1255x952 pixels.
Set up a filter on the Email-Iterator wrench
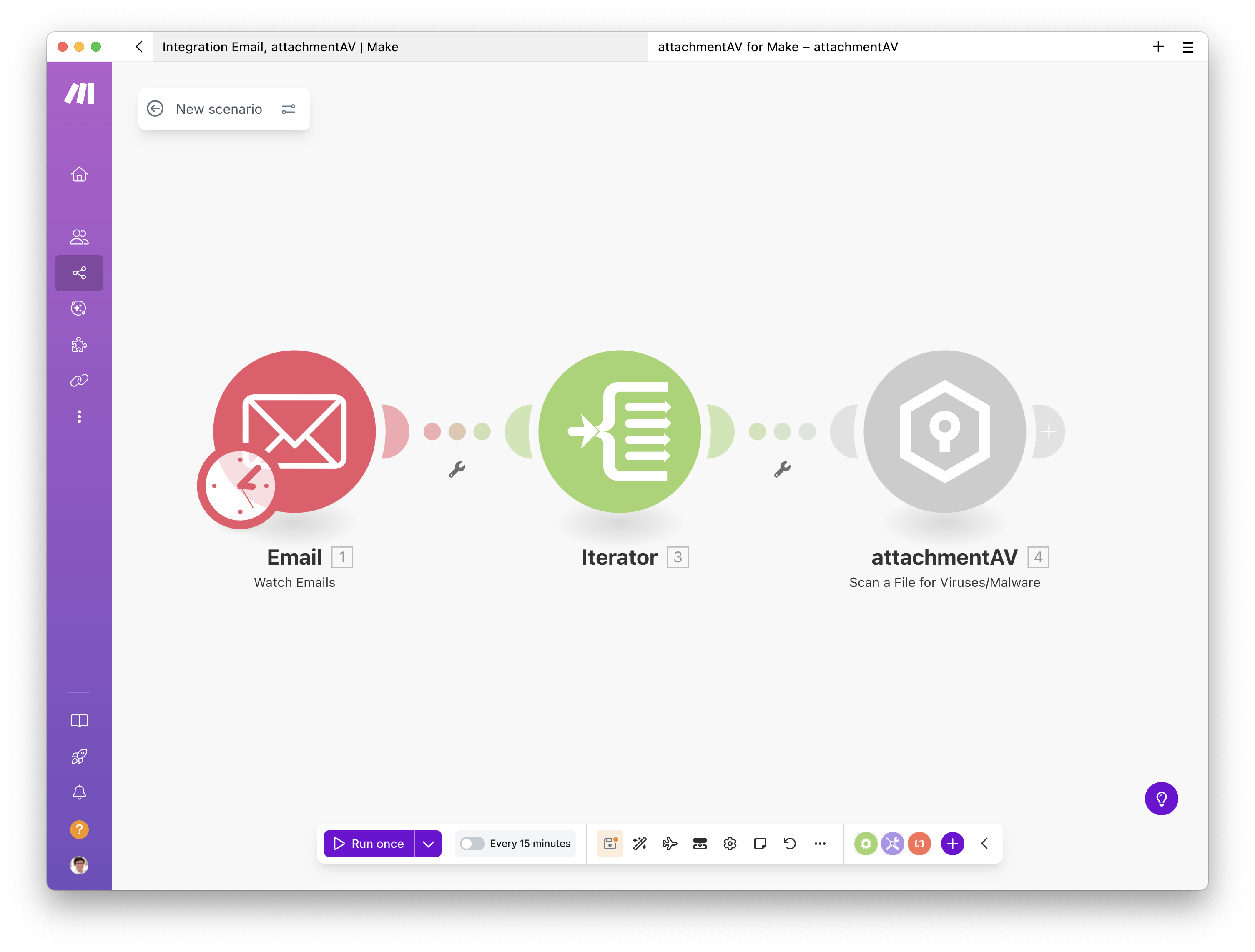click(458, 468)
